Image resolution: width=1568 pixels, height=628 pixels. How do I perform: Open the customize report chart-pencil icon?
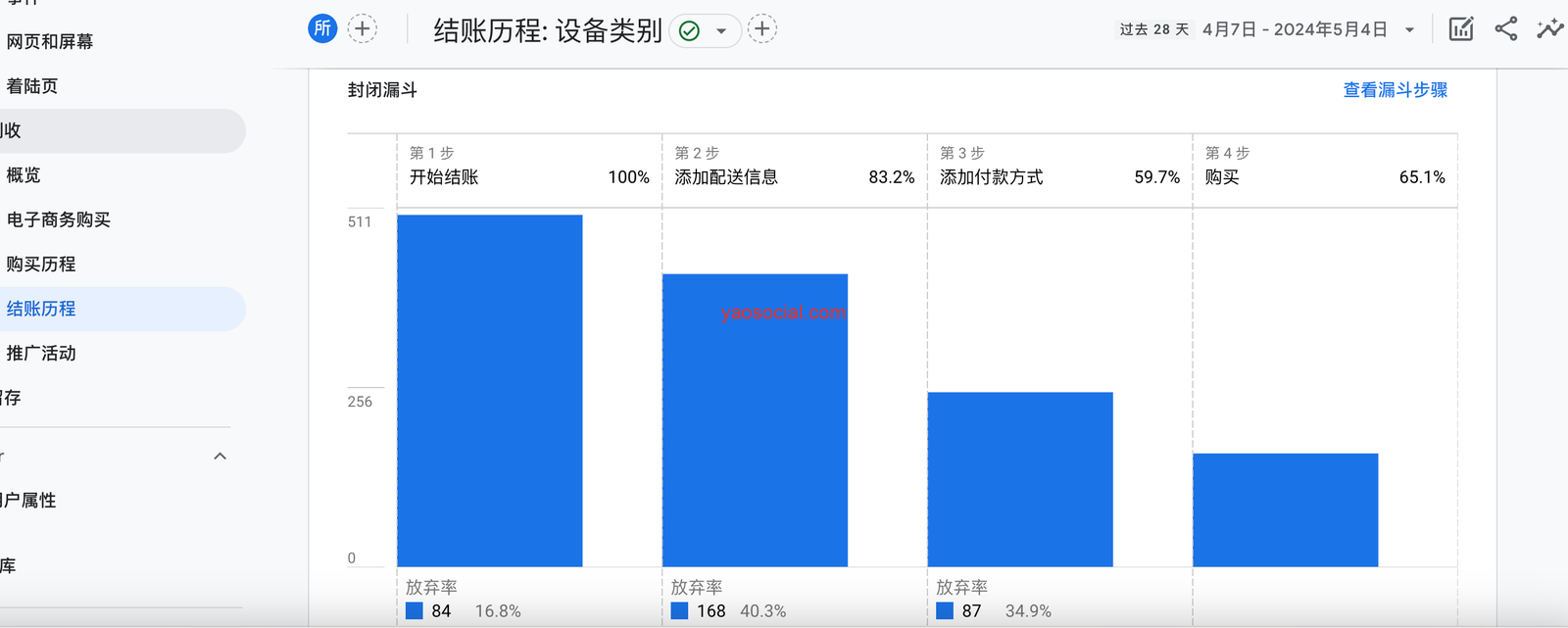(1460, 29)
